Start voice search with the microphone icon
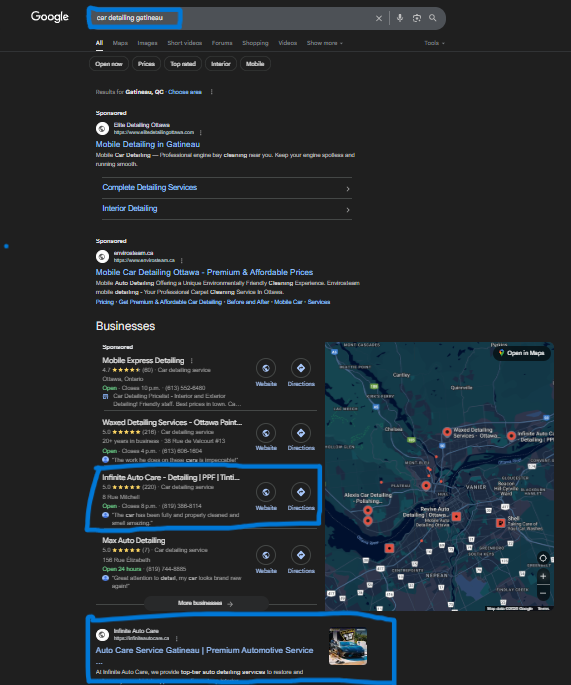The image size is (571, 685). click(400, 18)
